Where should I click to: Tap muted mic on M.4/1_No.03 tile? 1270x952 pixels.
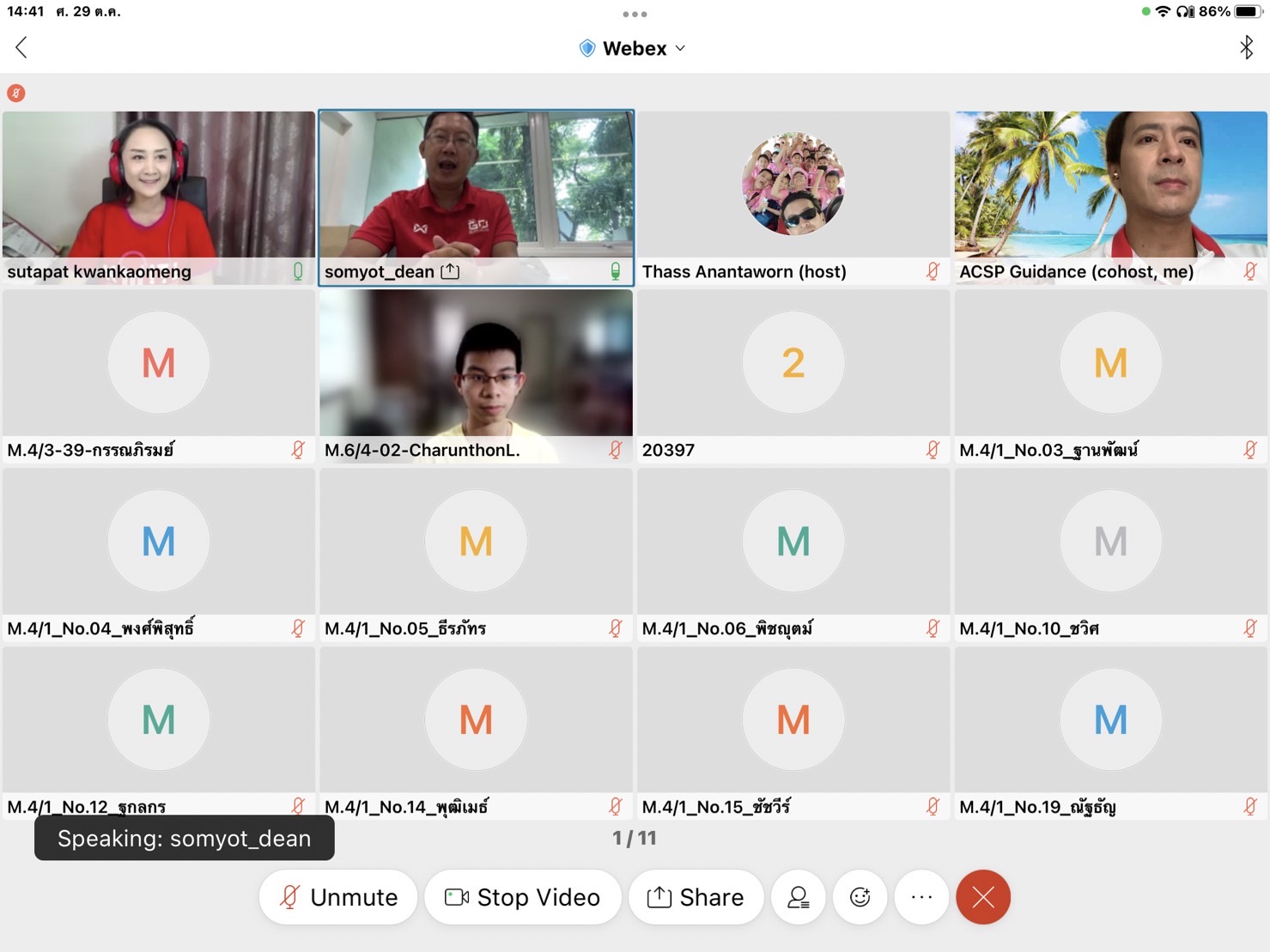click(1251, 450)
